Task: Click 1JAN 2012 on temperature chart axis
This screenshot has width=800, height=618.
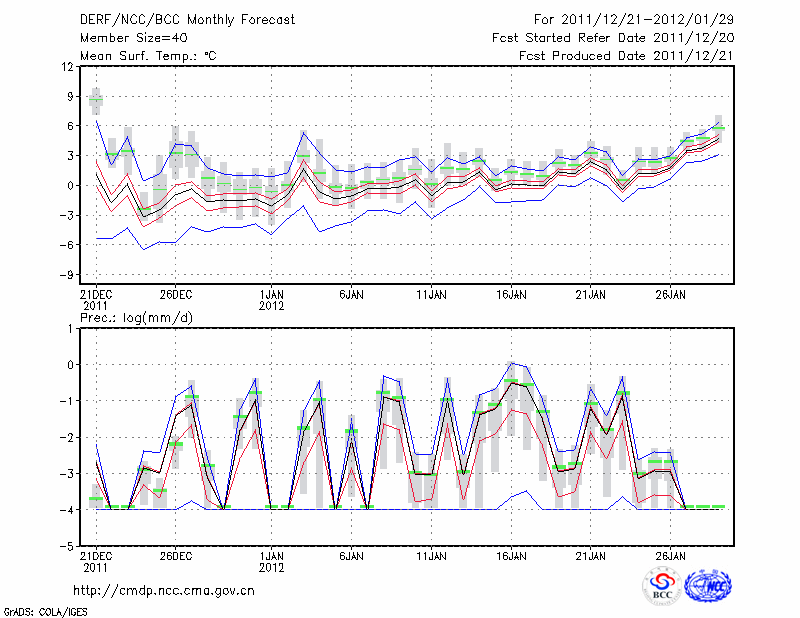Action: [x=272, y=300]
